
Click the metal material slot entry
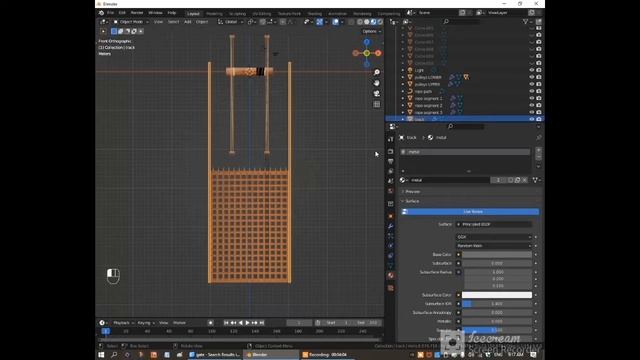[x=465, y=152]
